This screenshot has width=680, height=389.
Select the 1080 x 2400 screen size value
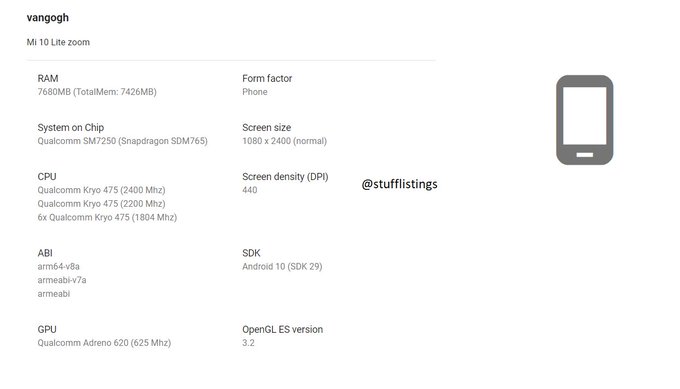284,141
